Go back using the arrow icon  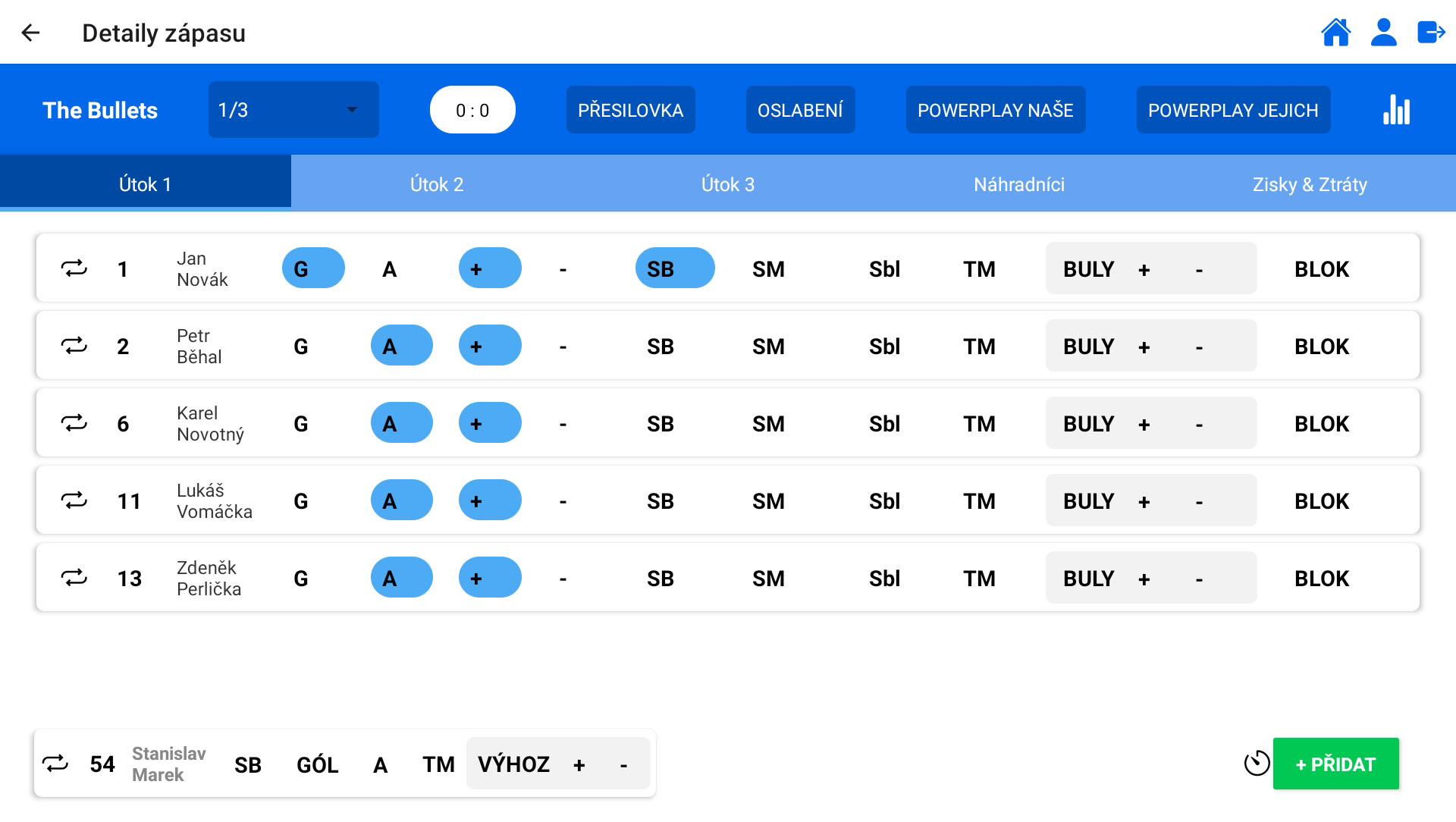[30, 33]
